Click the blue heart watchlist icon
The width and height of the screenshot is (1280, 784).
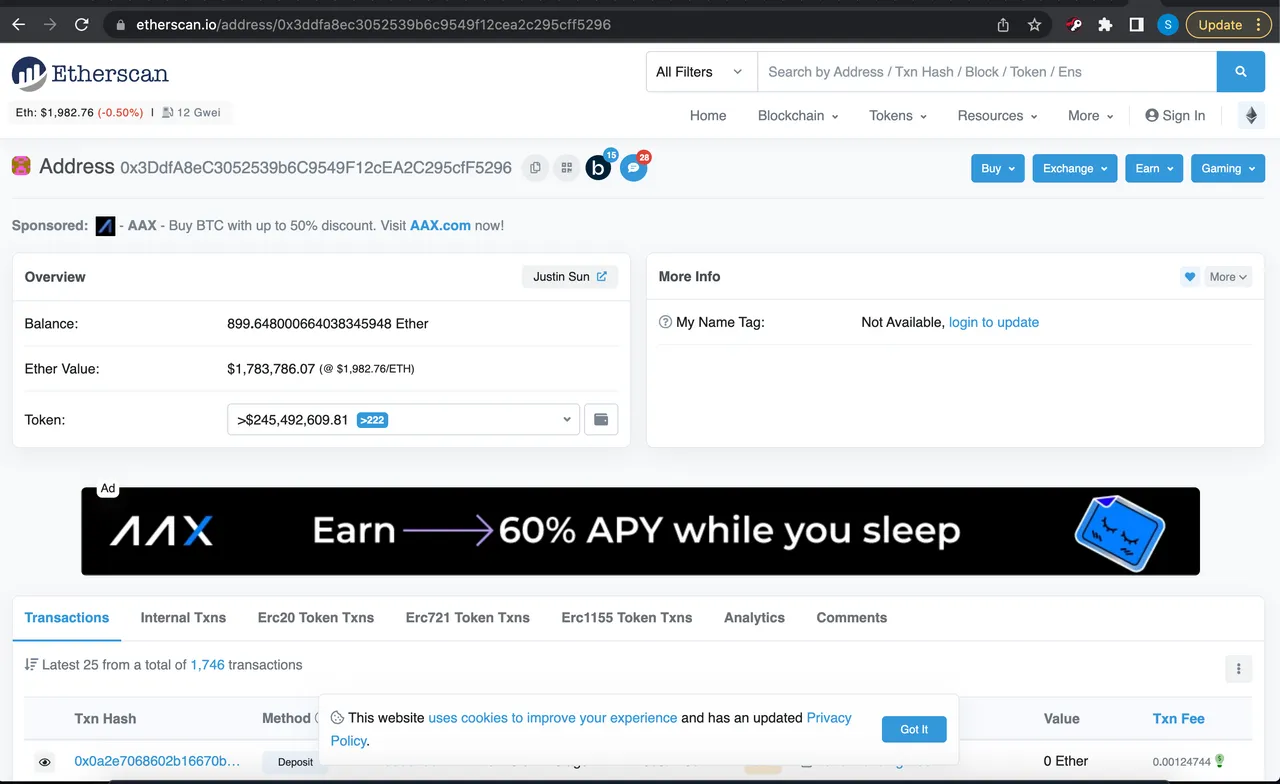point(1189,277)
